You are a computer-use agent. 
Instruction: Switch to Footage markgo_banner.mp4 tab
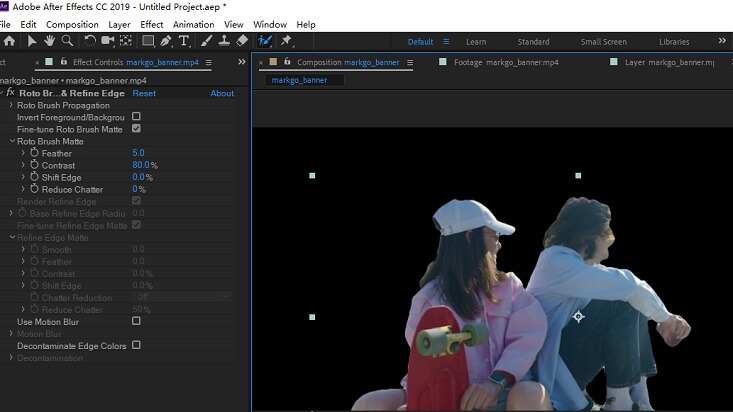click(506, 62)
